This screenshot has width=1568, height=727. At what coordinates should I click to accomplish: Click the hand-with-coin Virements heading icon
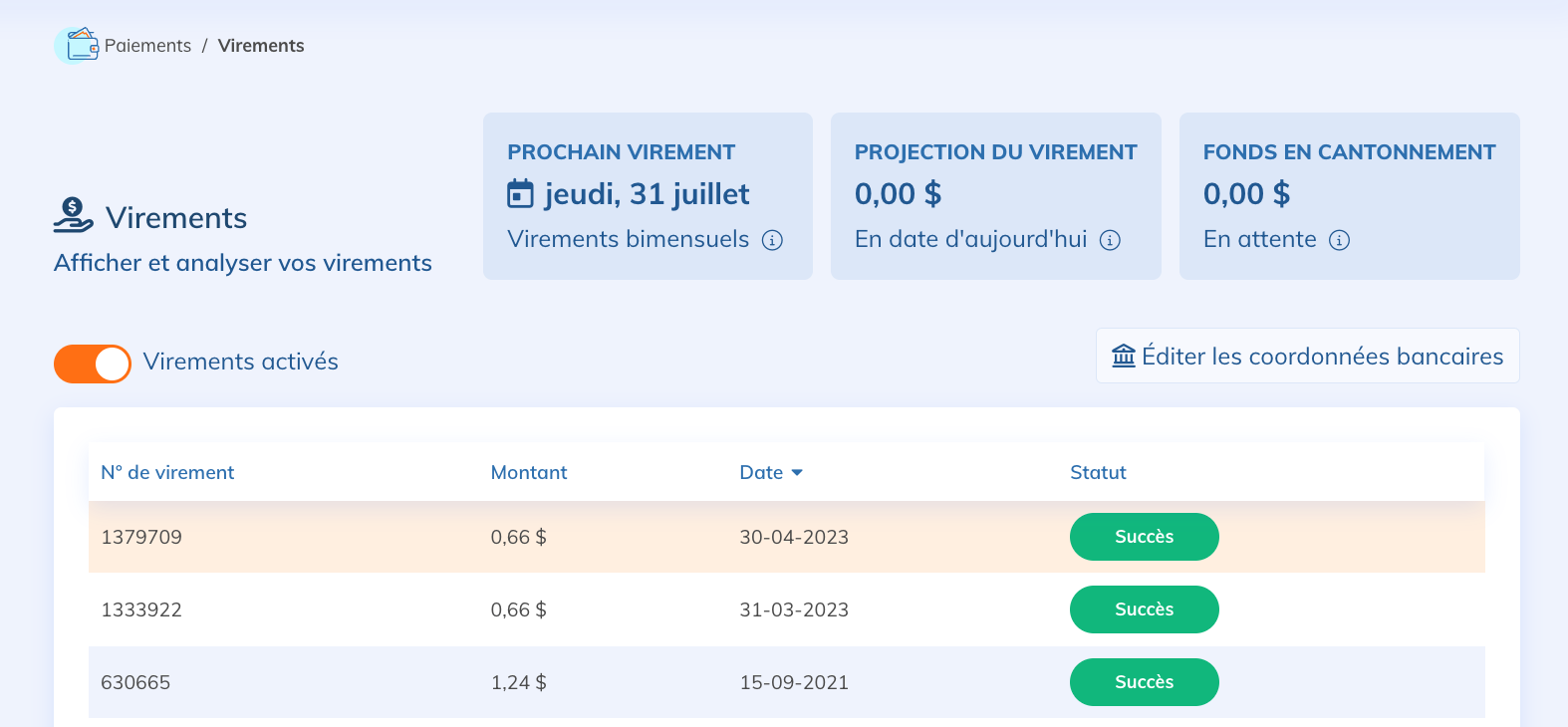pyautogui.click(x=73, y=215)
